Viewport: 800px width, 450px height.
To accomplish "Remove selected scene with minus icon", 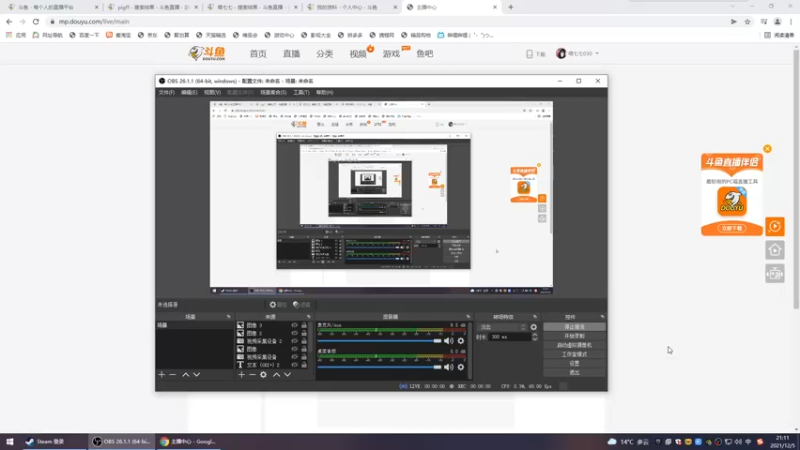I will 172,374.
